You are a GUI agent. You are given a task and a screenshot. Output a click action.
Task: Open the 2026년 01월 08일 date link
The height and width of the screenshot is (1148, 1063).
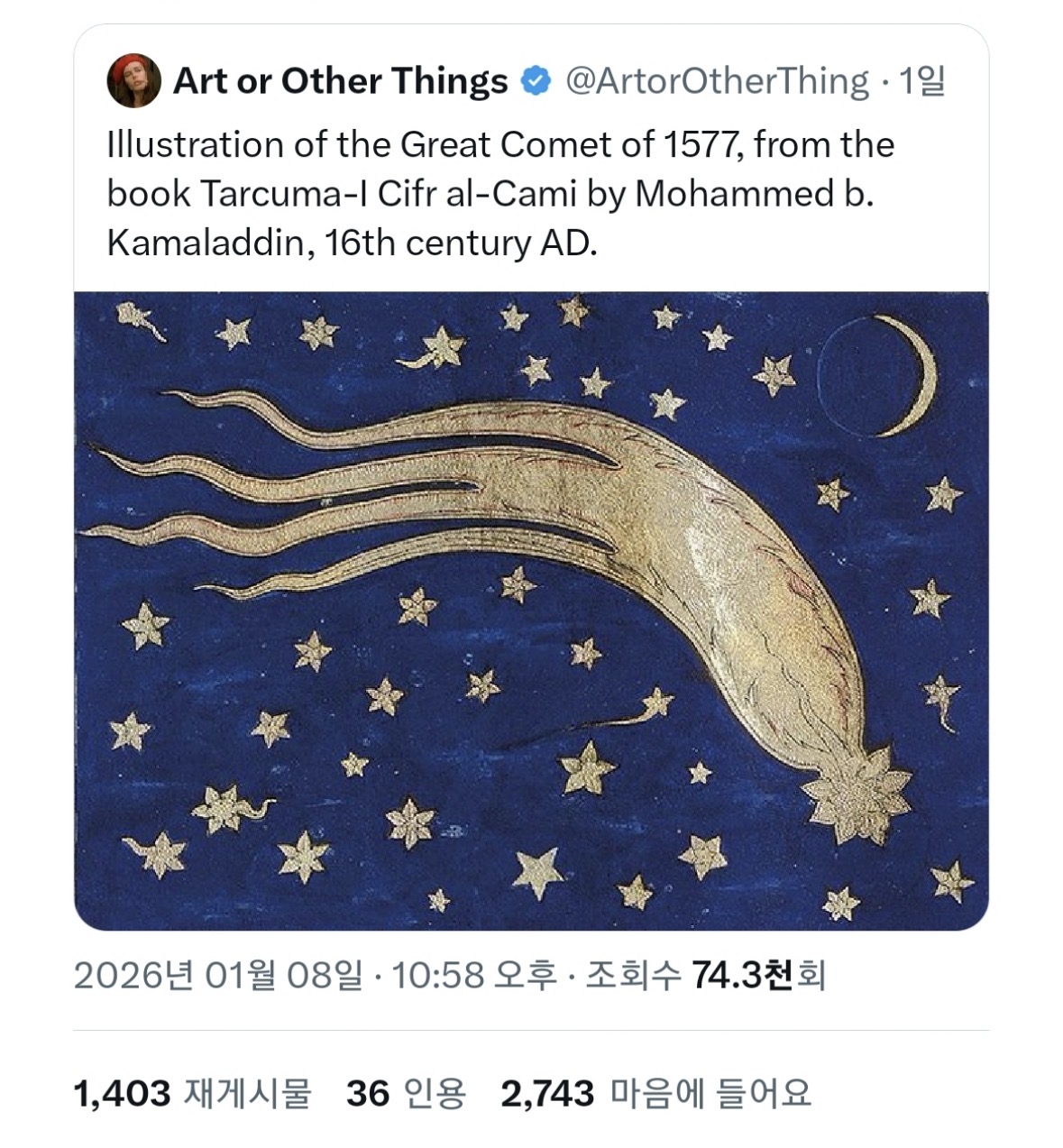pos(218,975)
